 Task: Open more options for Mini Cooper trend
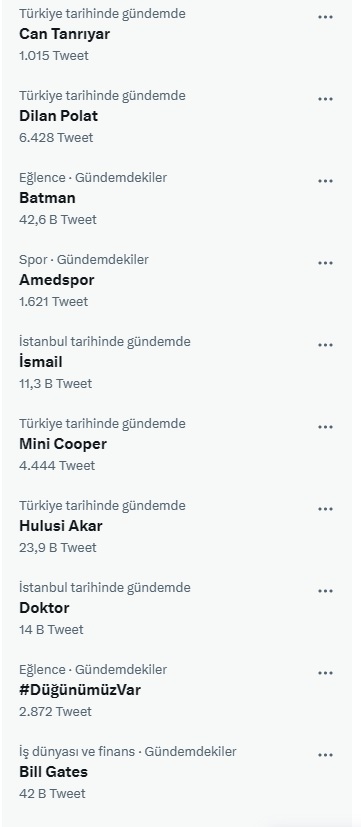tap(325, 427)
